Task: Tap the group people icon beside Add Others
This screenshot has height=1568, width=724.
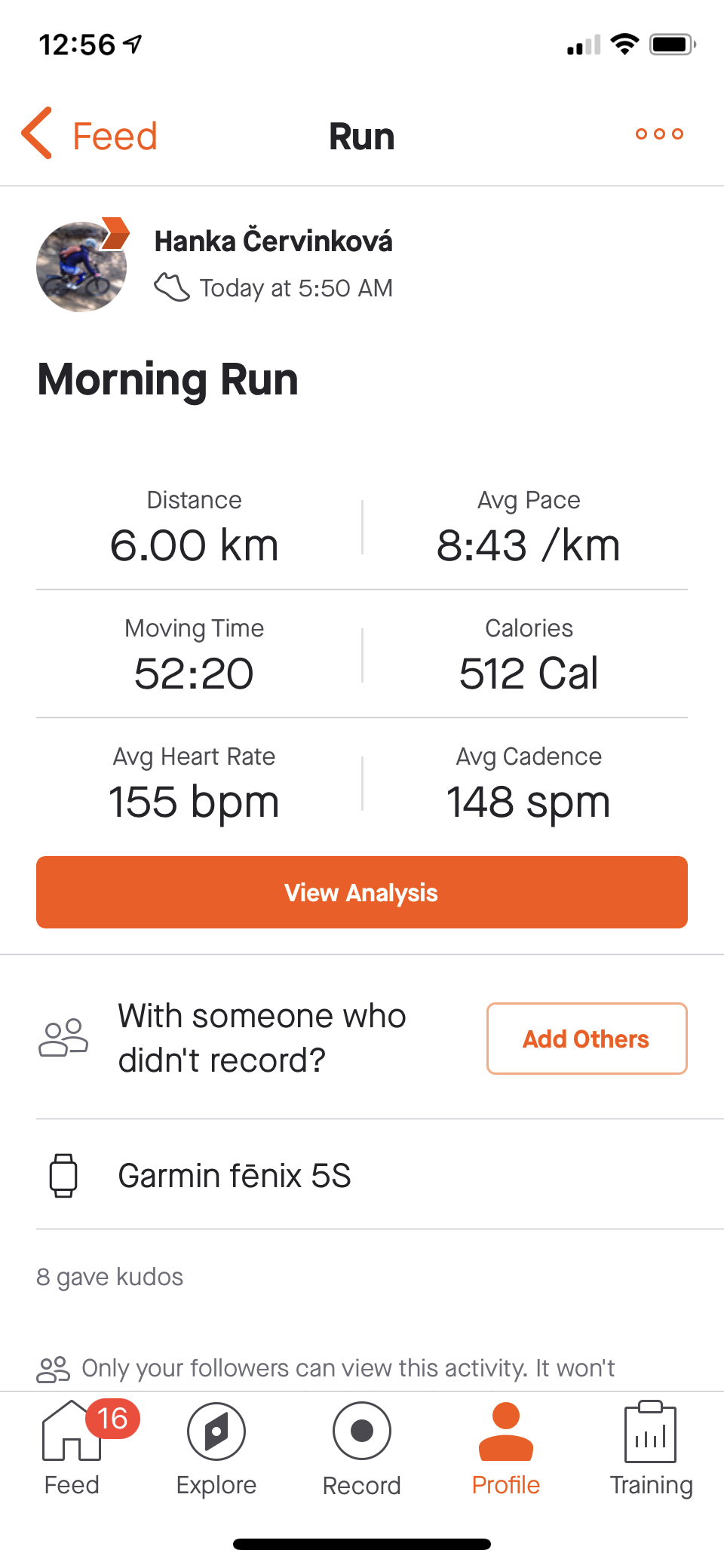Action: point(63,1038)
